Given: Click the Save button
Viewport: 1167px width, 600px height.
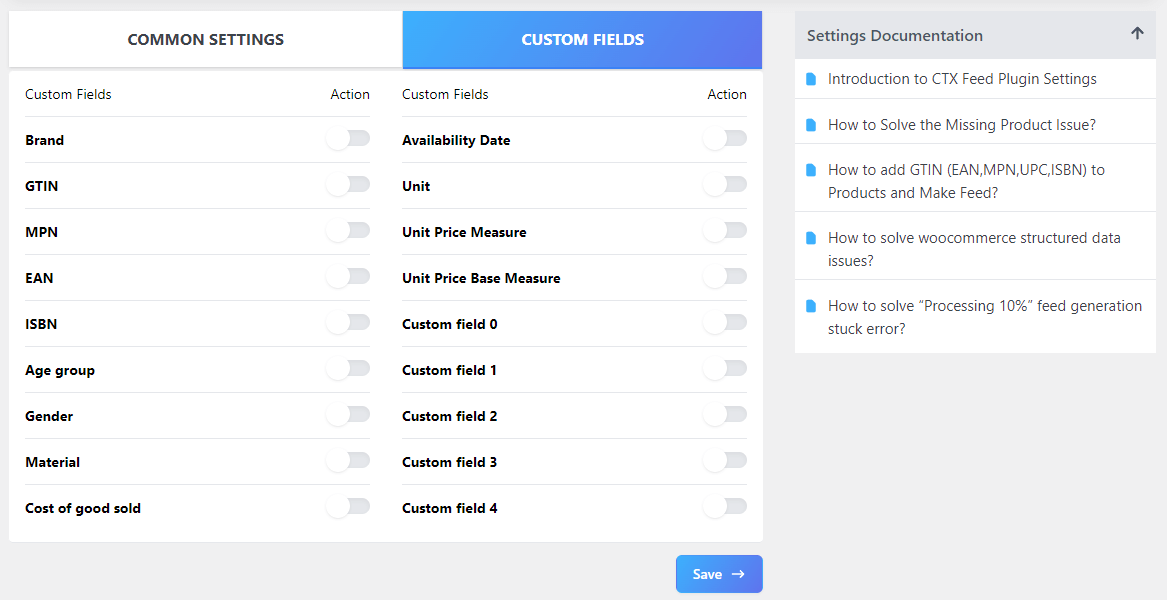Looking at the screenshot, I should (x=718, y=574).
